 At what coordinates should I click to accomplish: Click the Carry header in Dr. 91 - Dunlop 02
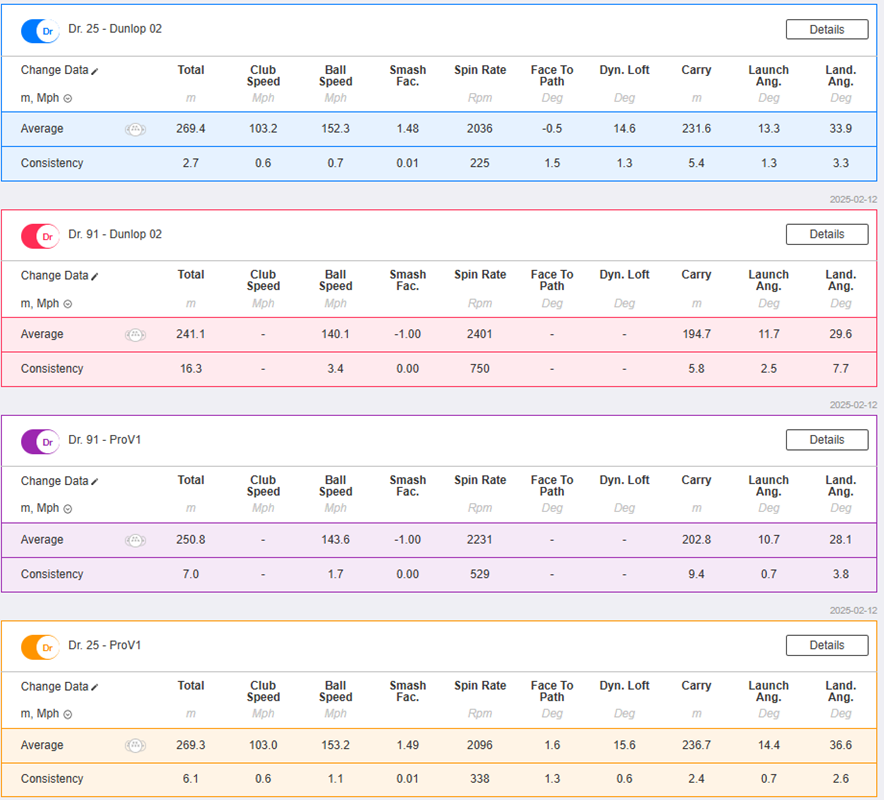696,275
